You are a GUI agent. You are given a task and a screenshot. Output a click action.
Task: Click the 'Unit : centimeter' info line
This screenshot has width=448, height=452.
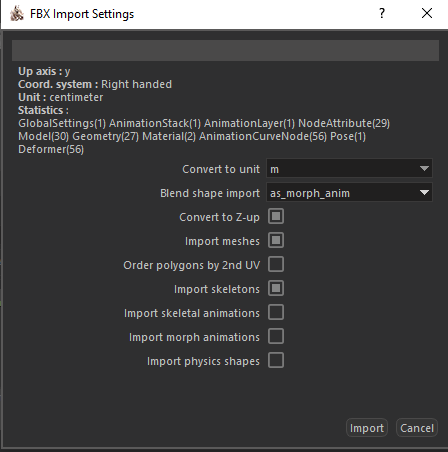coord(60,97)
